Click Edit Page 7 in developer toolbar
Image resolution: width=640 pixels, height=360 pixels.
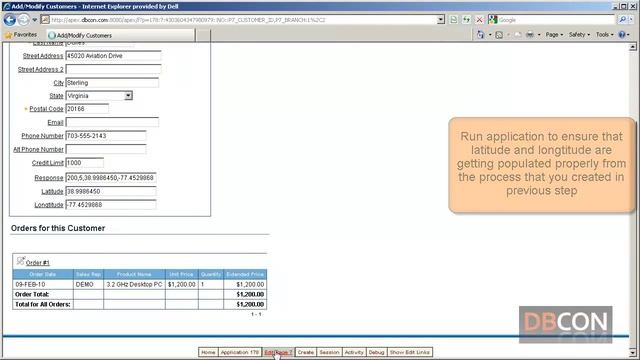point(278,352)
